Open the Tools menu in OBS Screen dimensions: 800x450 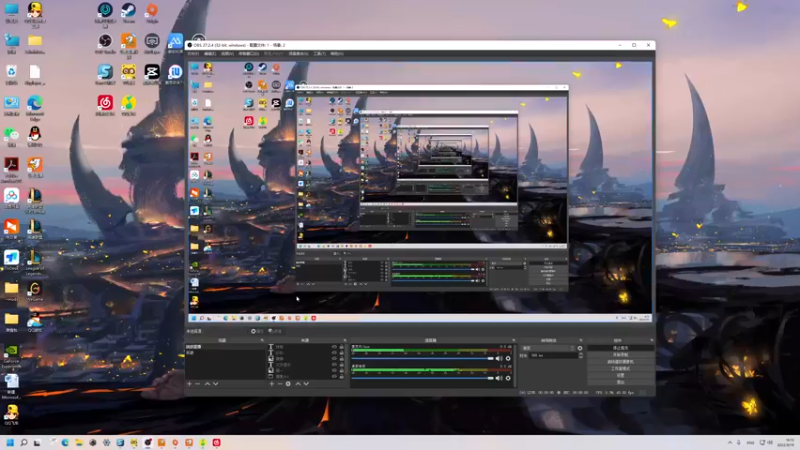[x=319, y=54]
